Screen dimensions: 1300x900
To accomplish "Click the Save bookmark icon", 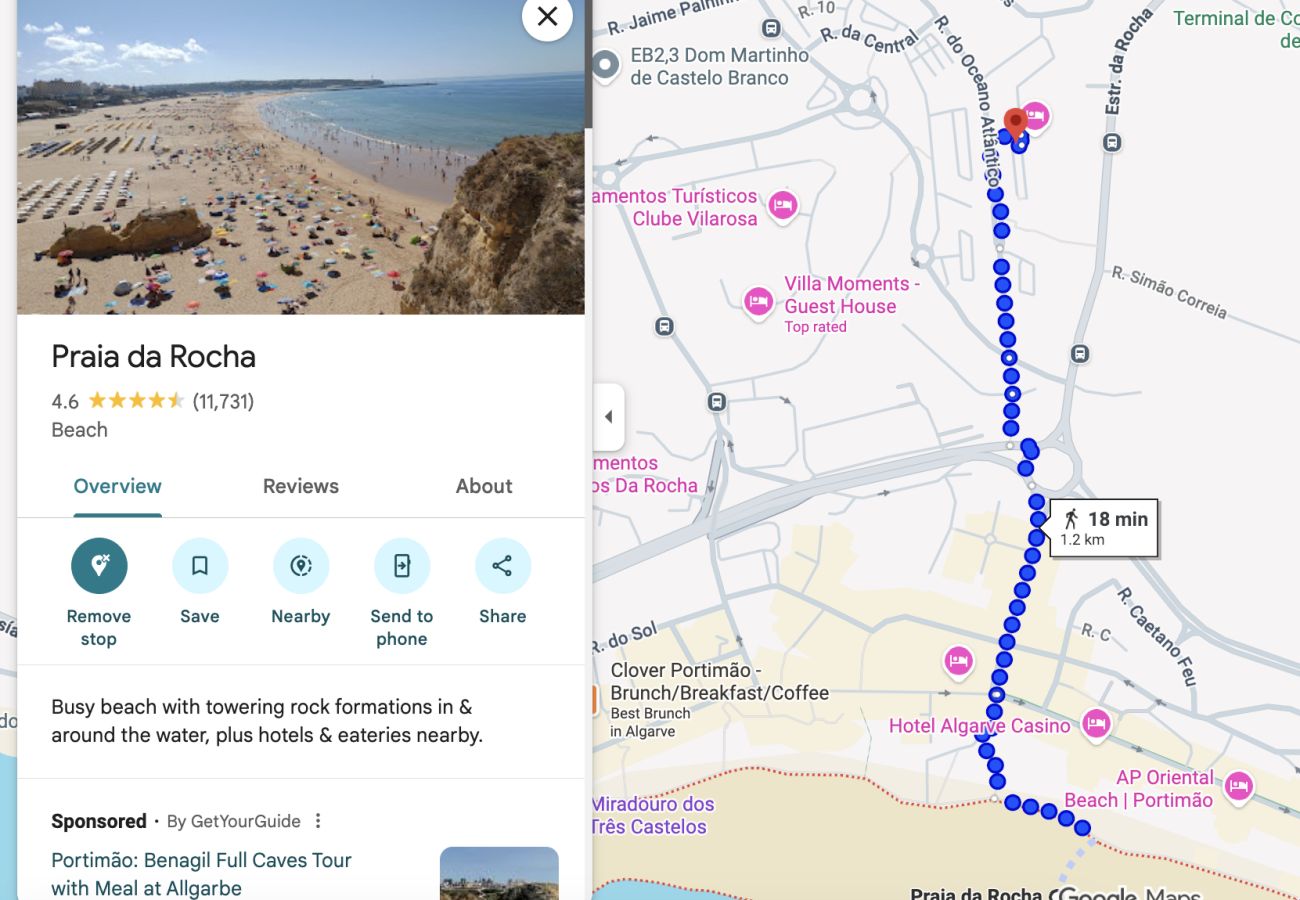I will pyautogui.click(x=200, y=565).
